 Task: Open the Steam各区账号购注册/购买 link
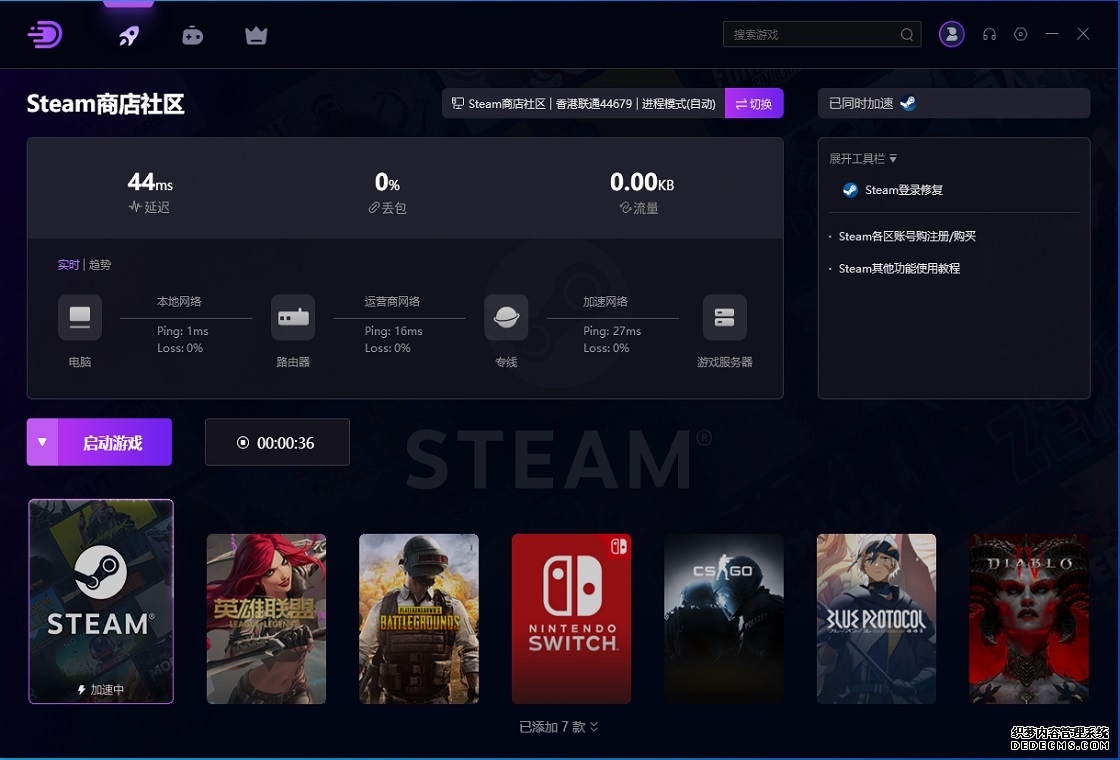(906, 237)
